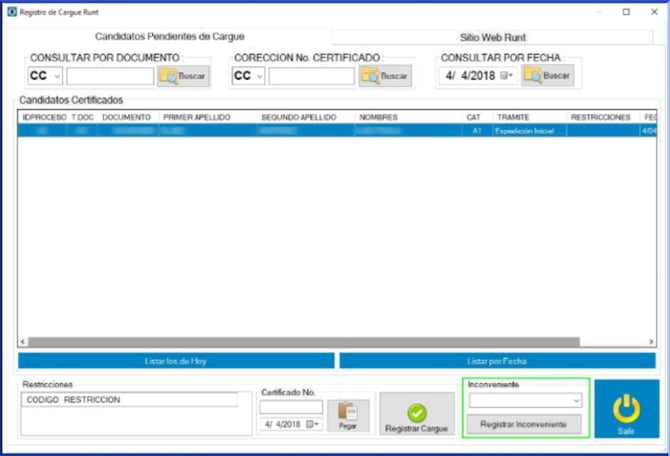Image resolution: width=670 pixels, height=456 pixels.
Task: Click the Salir power button
Action: click(625, 409)
